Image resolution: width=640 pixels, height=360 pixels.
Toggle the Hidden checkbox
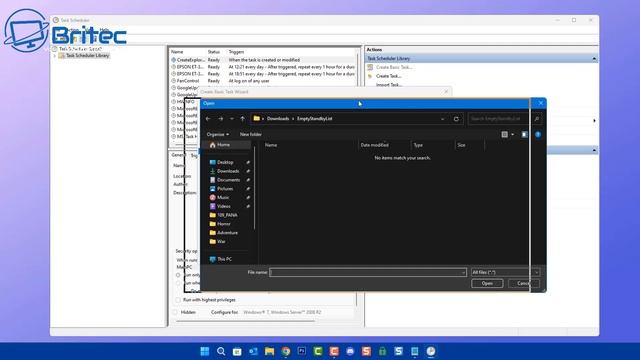(x=175, y=312)
